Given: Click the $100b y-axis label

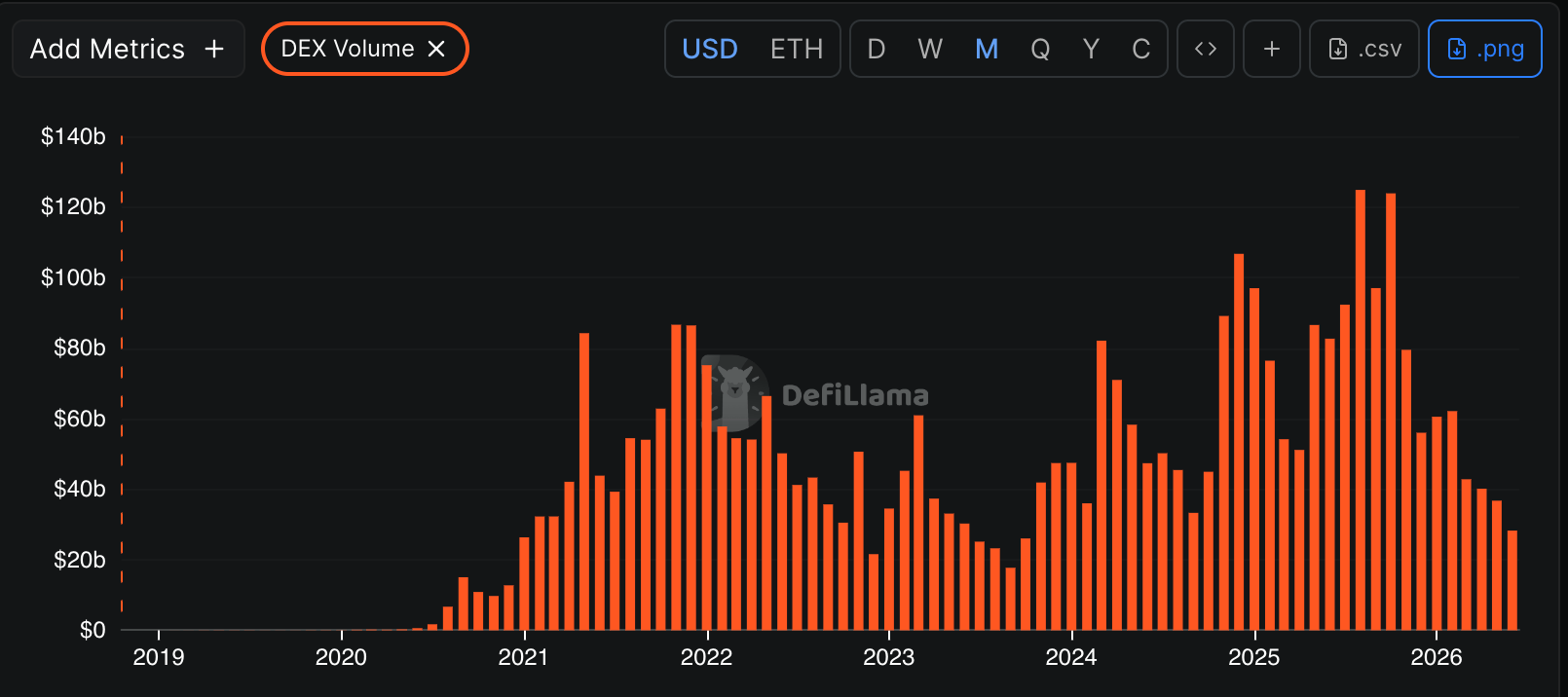Looking at the screenshot, I should coord(73,277).
